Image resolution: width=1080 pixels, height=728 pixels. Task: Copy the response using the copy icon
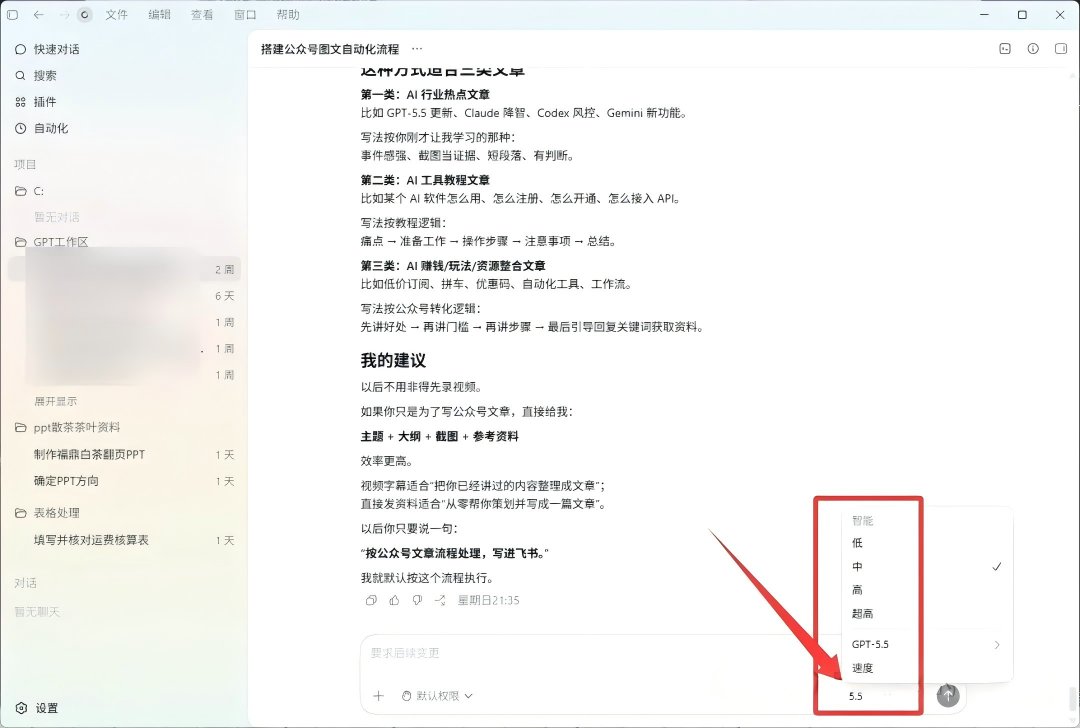(x=371, y=600)
